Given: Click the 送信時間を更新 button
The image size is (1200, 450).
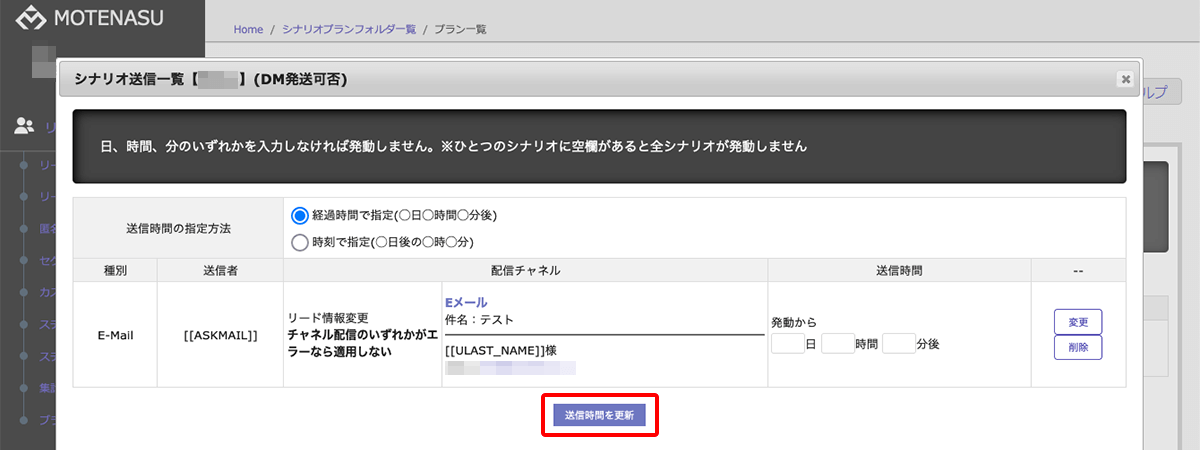Looking at the screenshot, I should click(600, 414).
